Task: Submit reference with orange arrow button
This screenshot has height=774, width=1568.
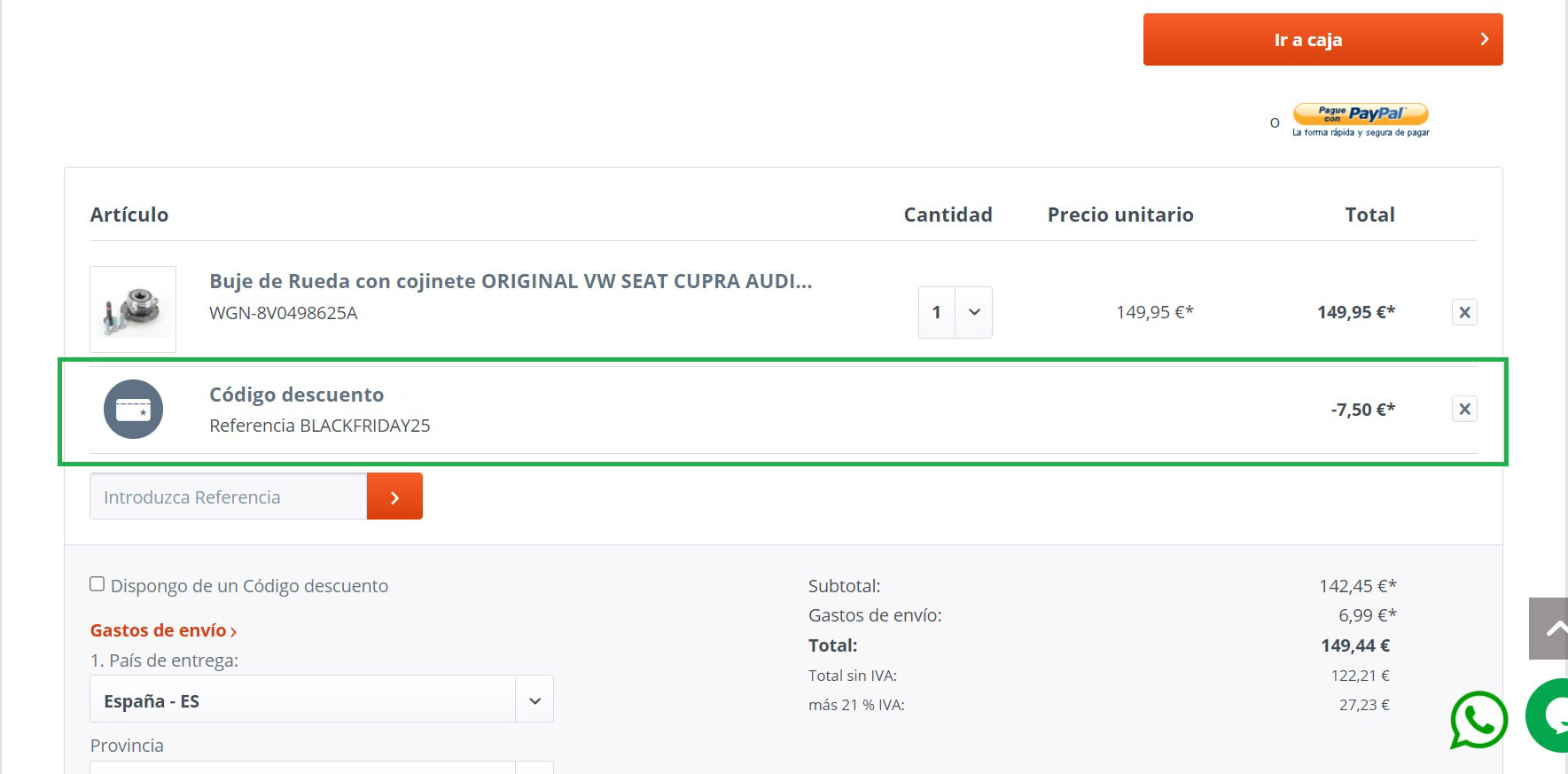Action: coord(394,496)
